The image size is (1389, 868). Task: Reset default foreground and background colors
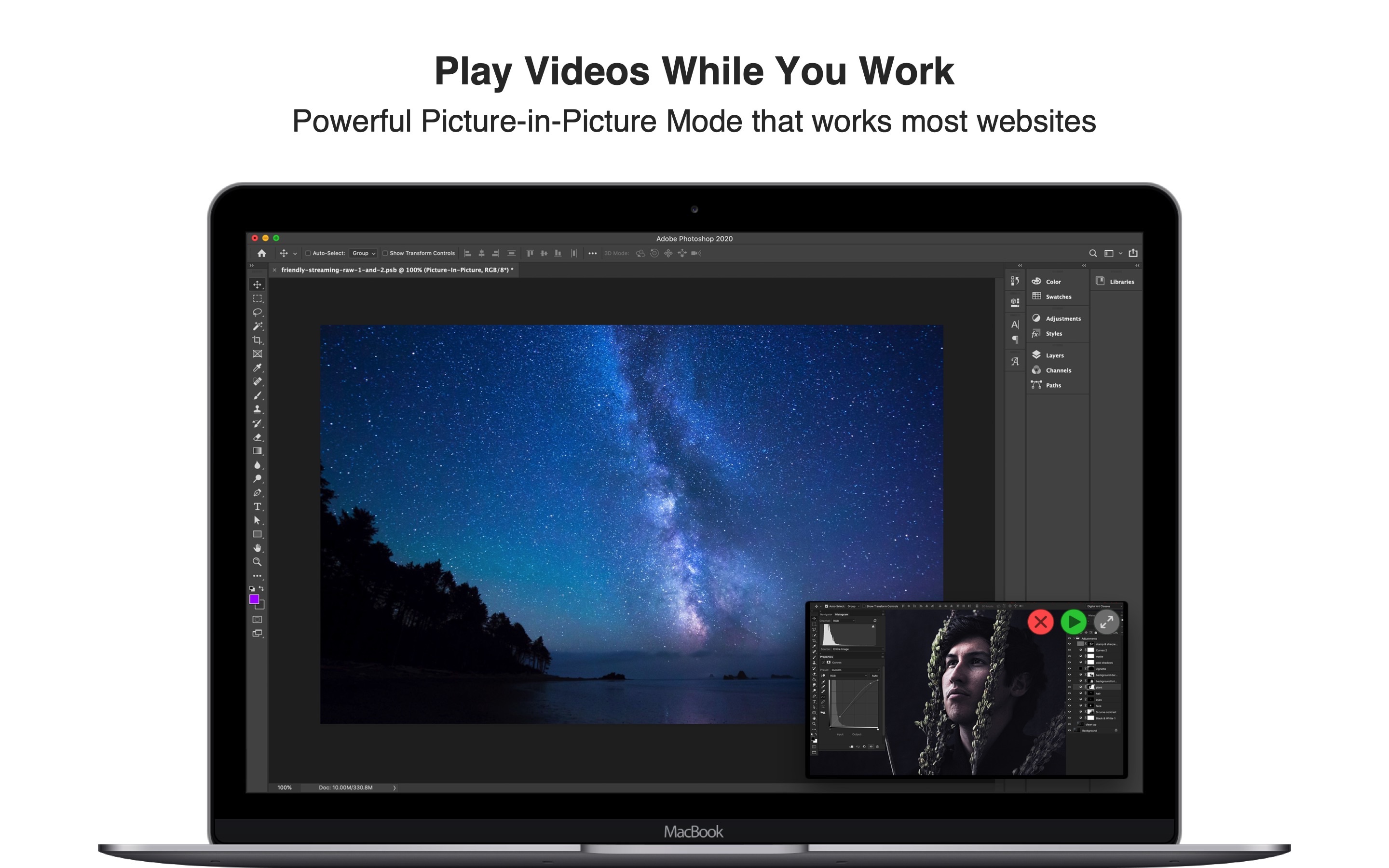(252, 588)
